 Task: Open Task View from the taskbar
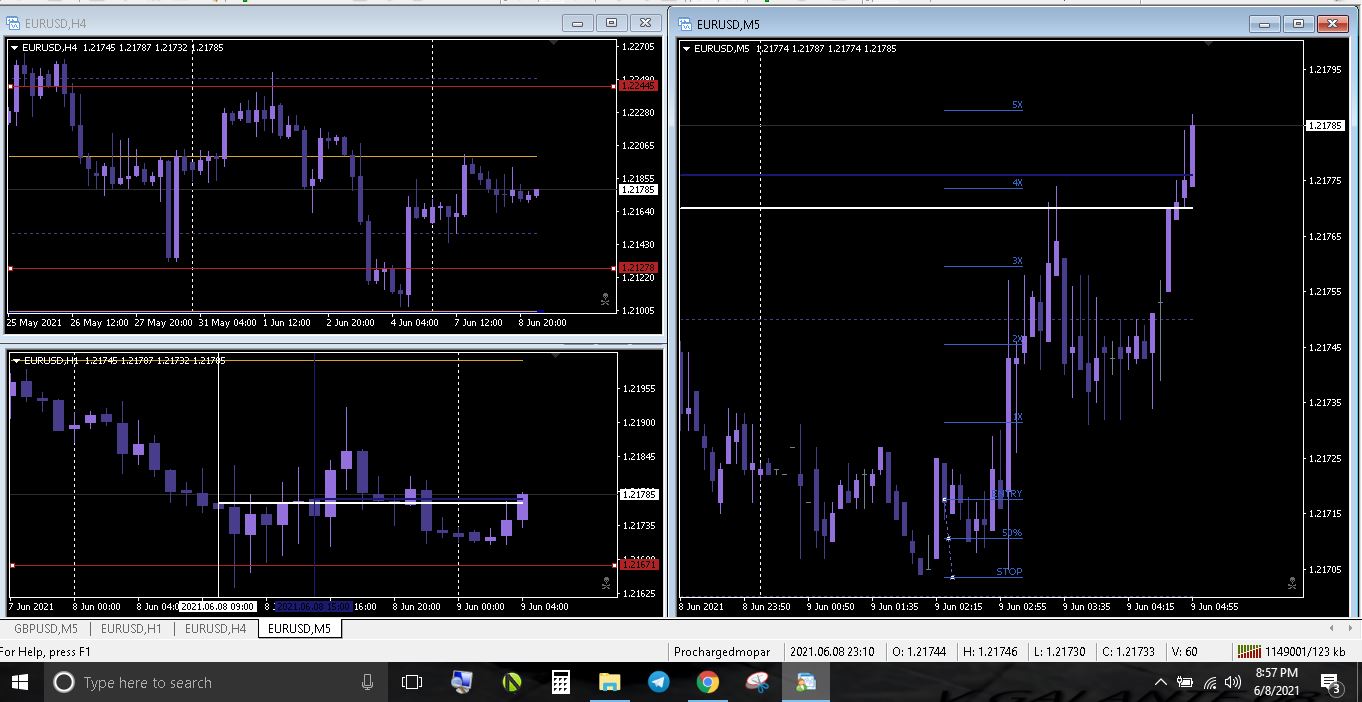coord(411,682)
